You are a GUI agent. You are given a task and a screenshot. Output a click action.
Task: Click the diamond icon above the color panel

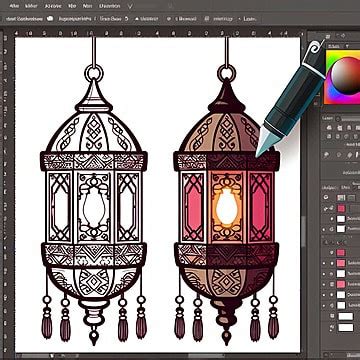click(343, 35)
